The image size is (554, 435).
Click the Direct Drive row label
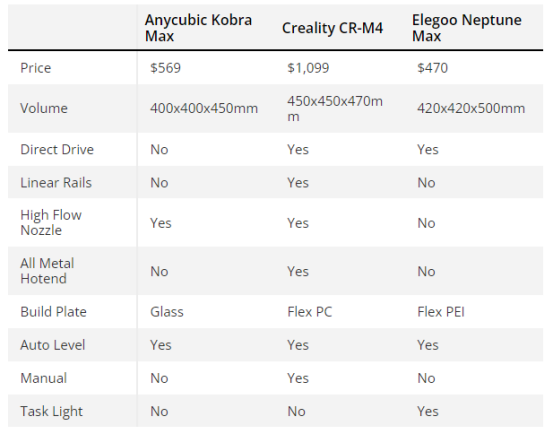(57, 149)
